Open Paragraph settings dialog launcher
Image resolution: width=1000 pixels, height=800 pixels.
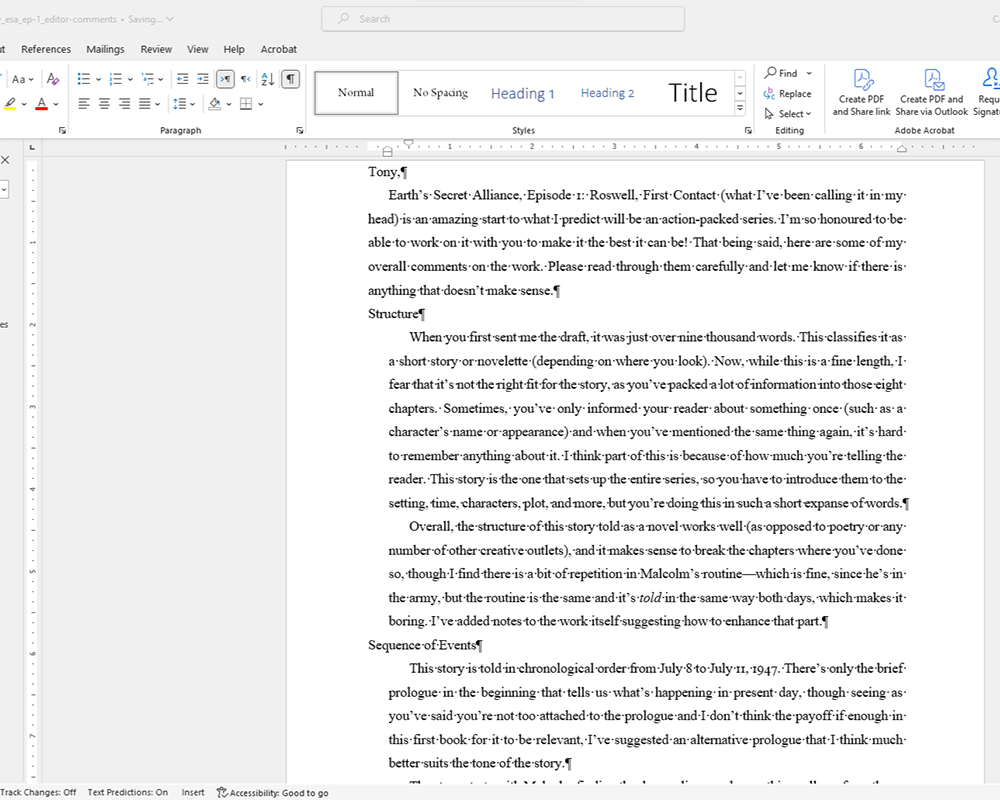click(x=300, y=130)
